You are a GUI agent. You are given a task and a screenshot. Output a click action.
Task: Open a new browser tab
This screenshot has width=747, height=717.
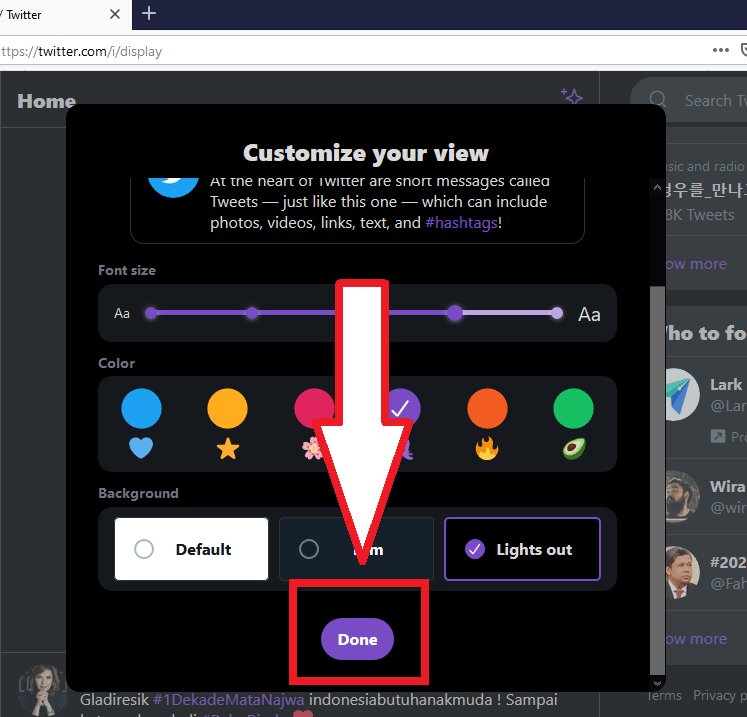[149, 13]
